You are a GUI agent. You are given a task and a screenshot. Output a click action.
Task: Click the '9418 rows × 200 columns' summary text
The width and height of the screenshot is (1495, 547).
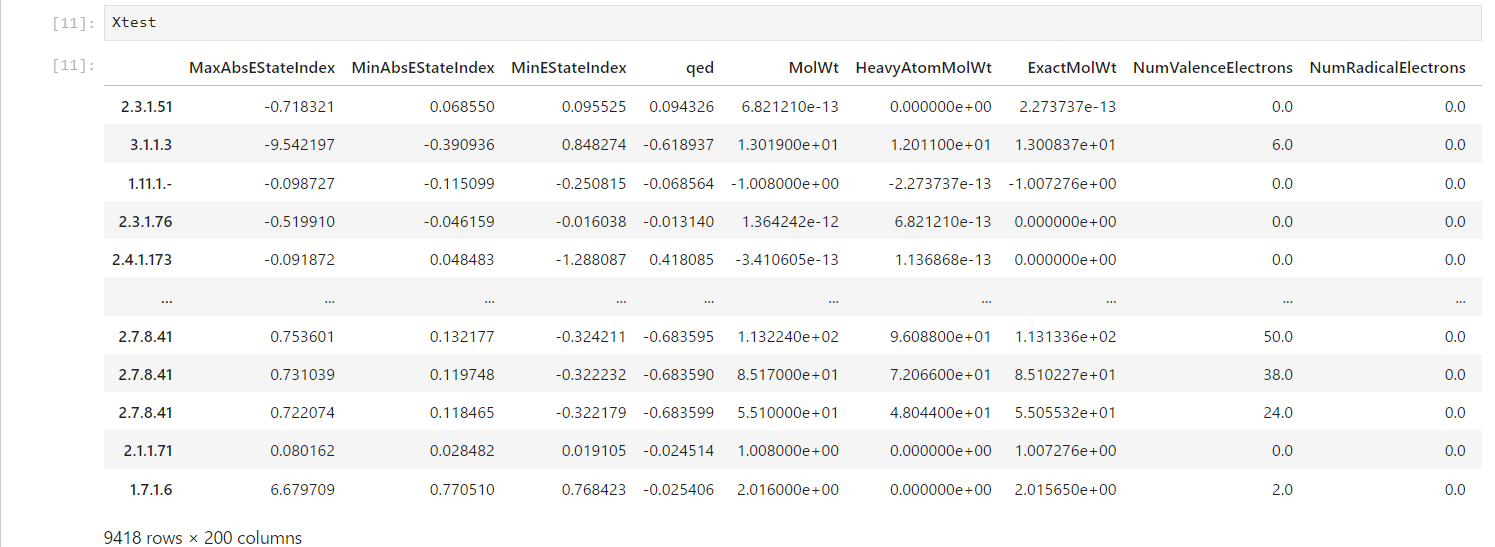202,538
